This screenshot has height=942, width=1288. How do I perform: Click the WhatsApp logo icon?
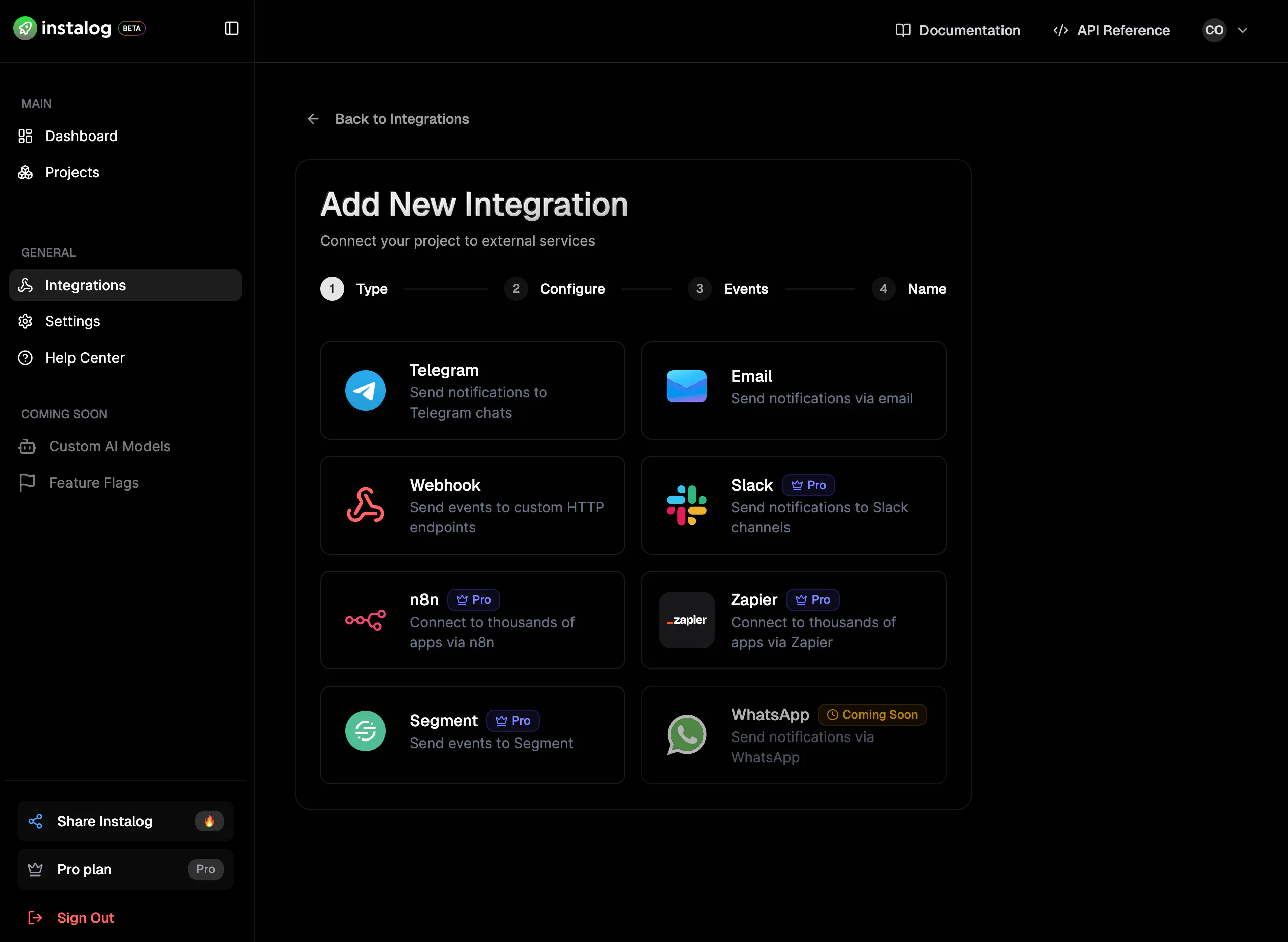pos(687,734)
